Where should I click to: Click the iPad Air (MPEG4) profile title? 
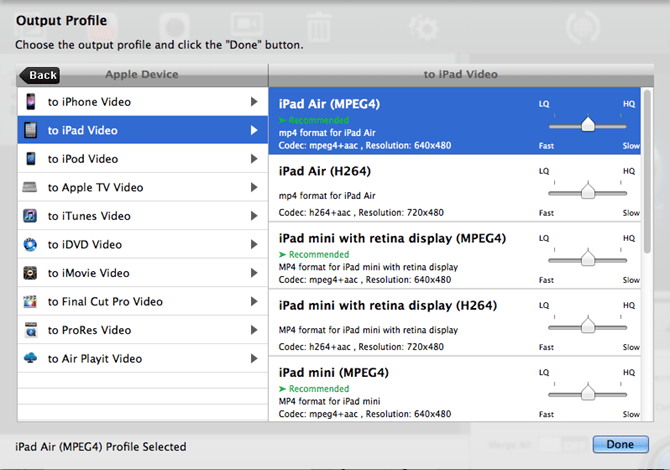[x=329, y=104]
